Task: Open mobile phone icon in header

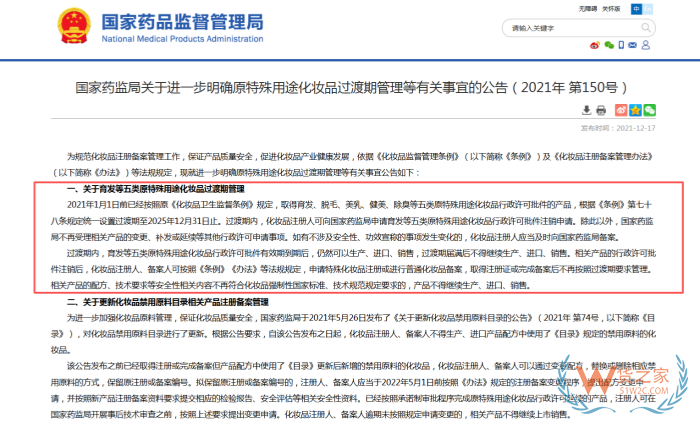Action: [x=621, y=45]
